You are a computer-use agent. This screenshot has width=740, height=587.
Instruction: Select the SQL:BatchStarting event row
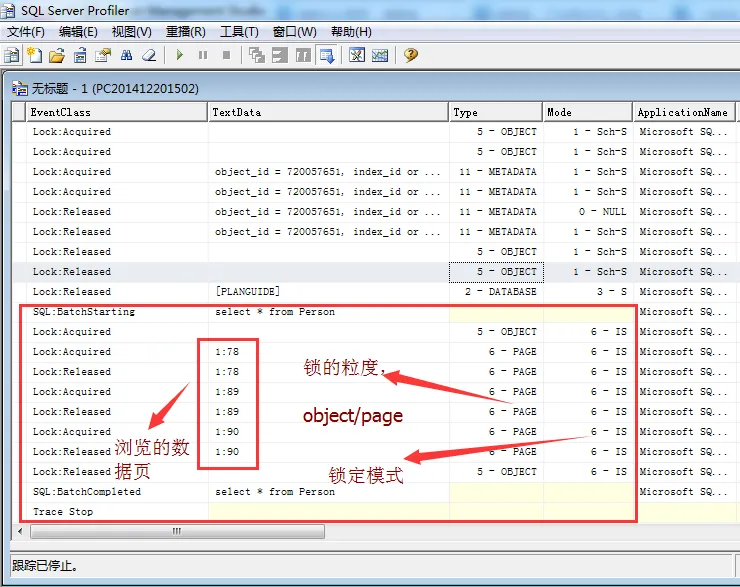click(x=374, y=312)
